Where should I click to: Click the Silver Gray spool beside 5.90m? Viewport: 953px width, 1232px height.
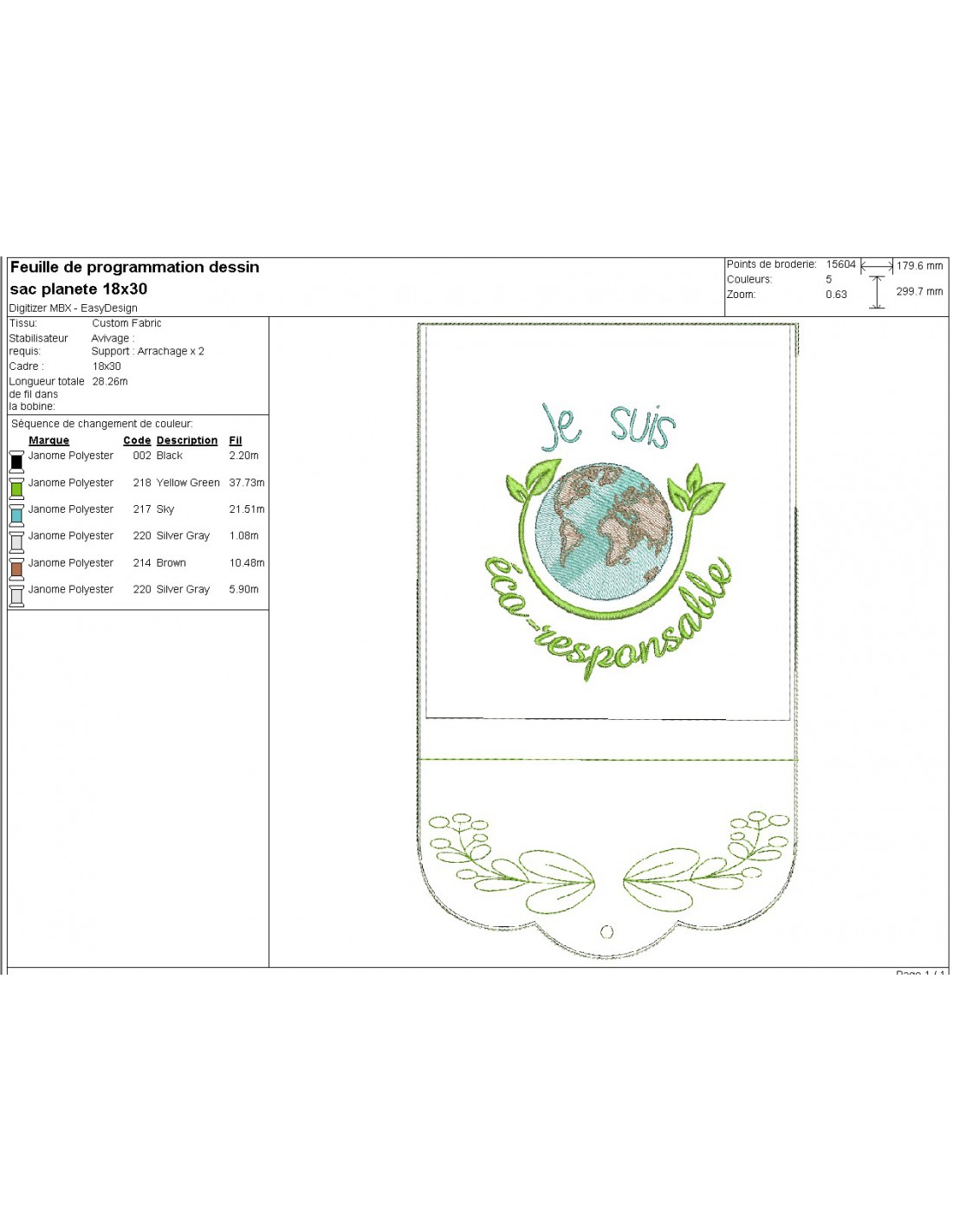coord(16,595)
